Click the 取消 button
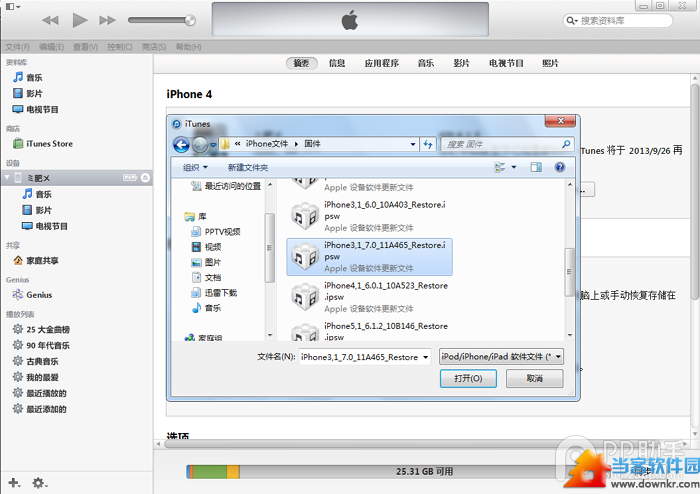Image resolution: width=700 pixels, height=494 pixels. tap(534, 378)
